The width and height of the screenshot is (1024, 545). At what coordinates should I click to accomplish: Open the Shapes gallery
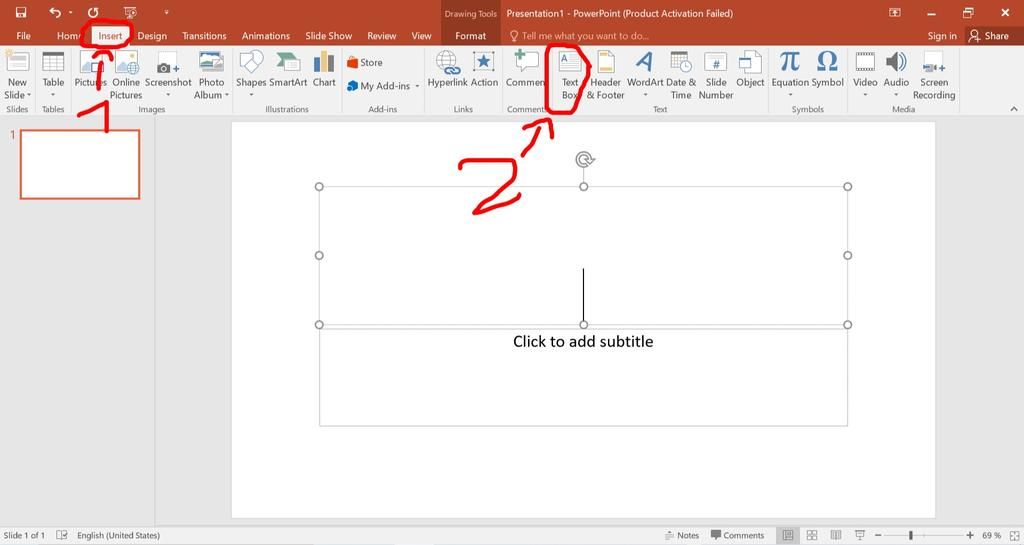(x=251, y=75)
